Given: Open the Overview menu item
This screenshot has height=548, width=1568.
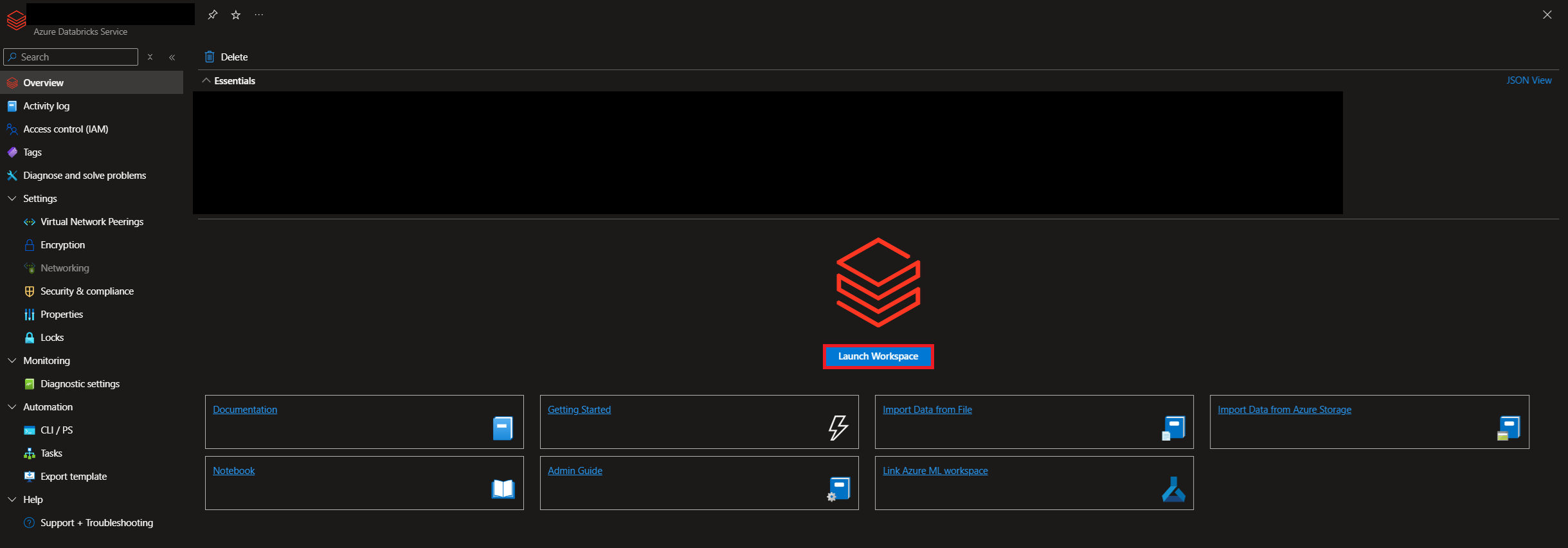Looking at the screenshot, I should pos(91,83).
